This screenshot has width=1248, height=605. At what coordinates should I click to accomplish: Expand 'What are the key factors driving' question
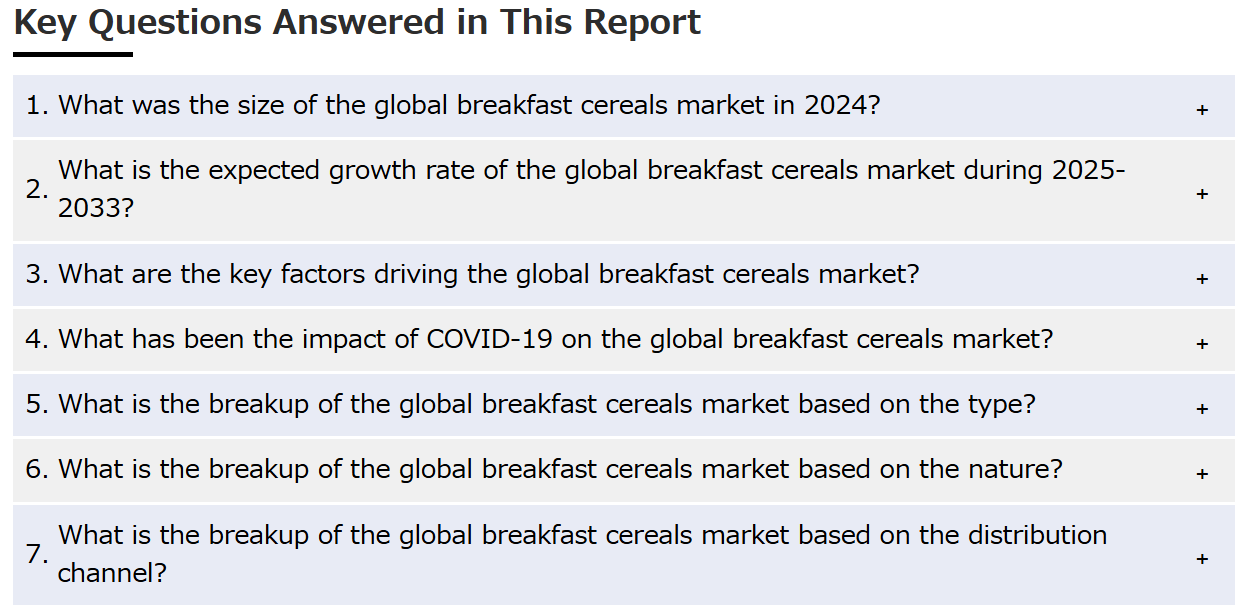(624, 275)
